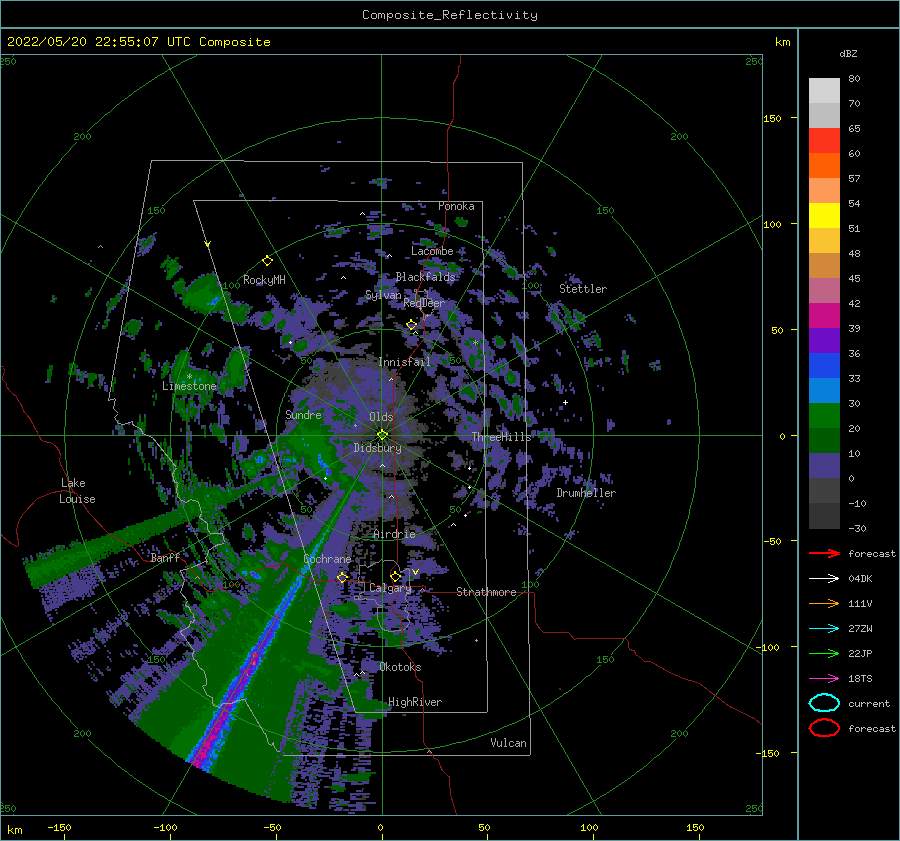The image size is (900, 841).
Task: Click the yellow 51 dBZ color swatch
Action: pyautogui.click(x=824, y=215)
